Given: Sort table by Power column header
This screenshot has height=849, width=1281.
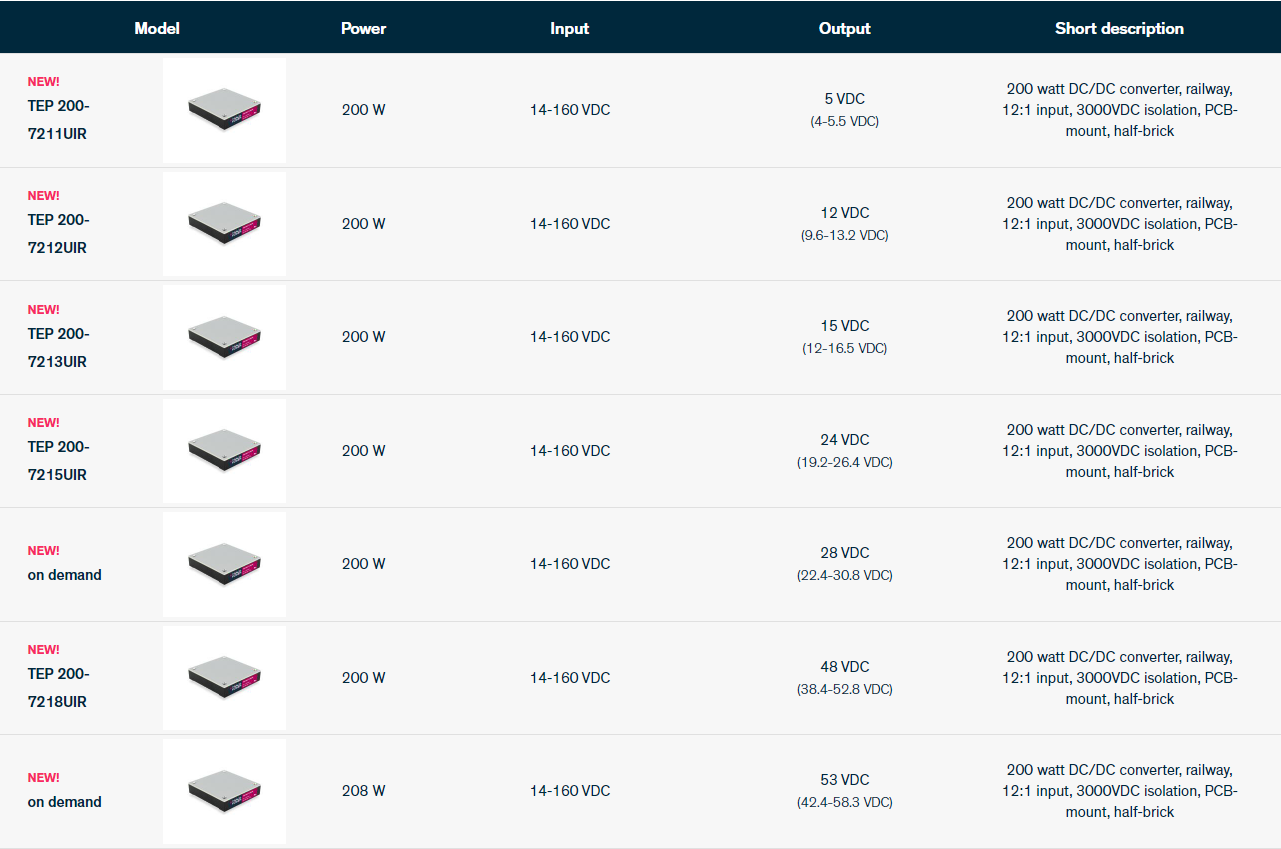Looking at the screenshot, I should (363, 28).
